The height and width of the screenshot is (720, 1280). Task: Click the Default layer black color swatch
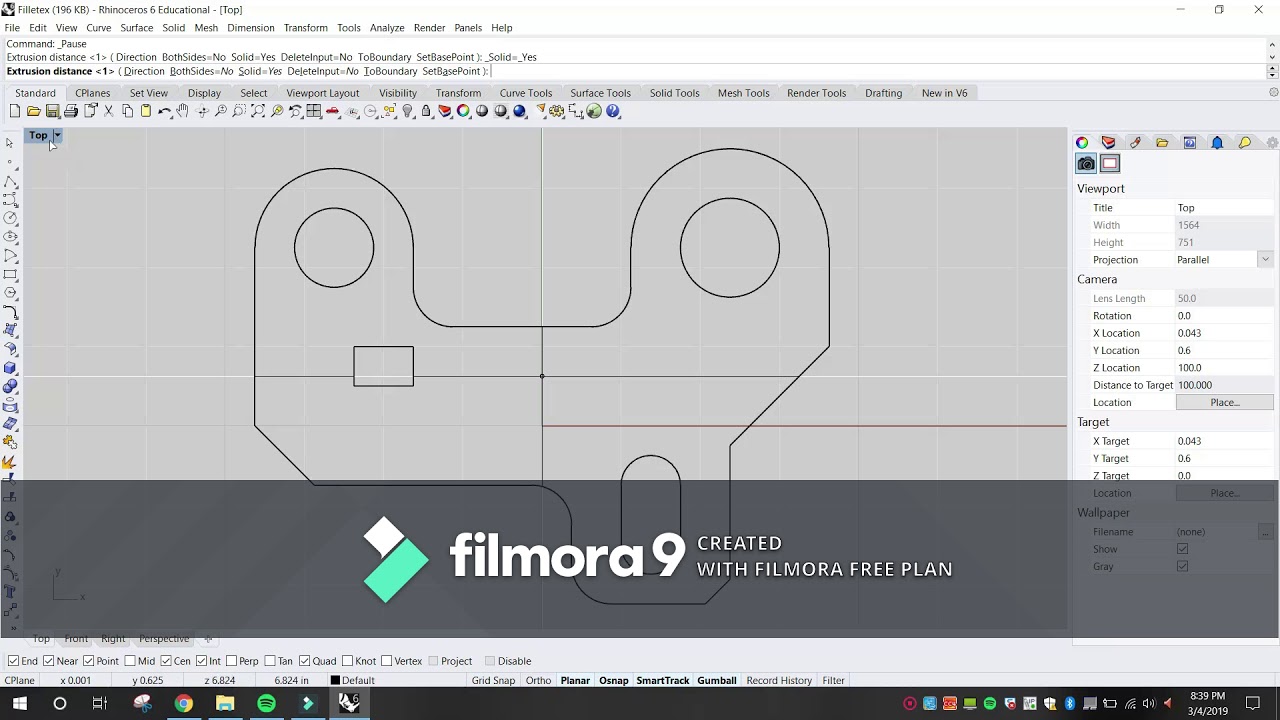[335, 681]
